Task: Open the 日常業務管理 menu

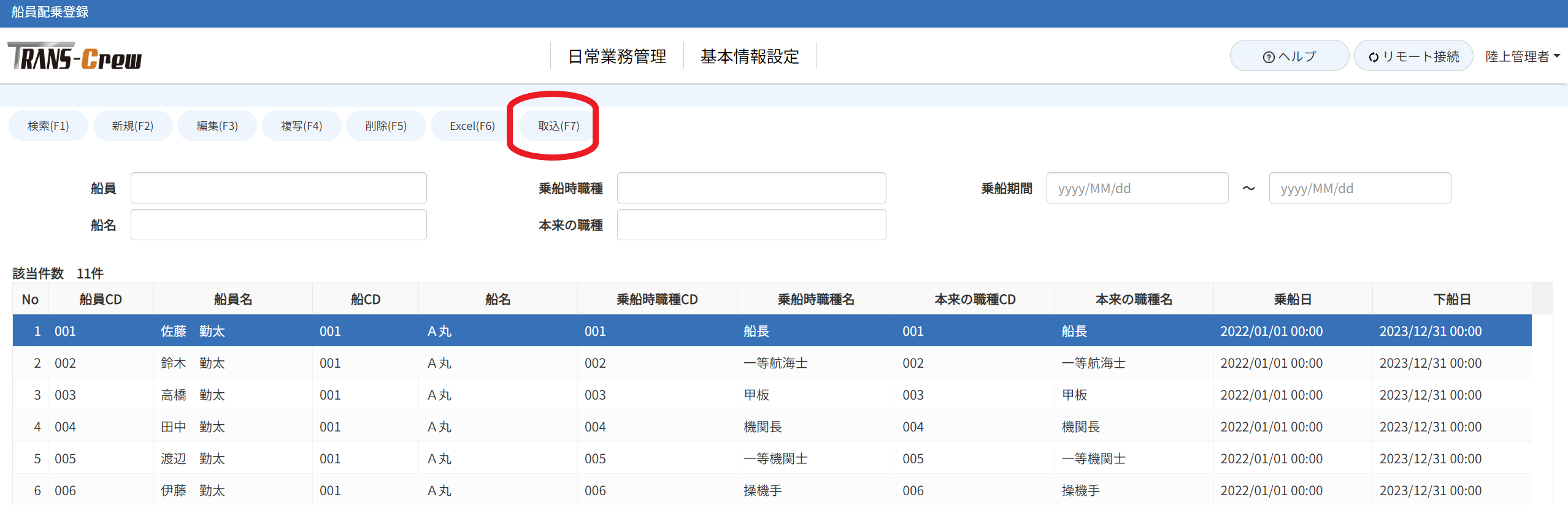Action: tap(617, 56)
